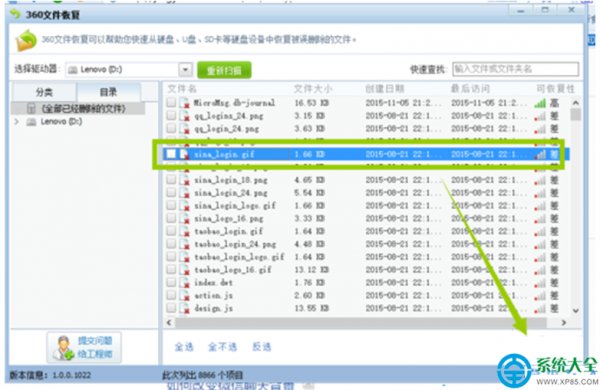Click deleted file icon of index.dat

[185, 282]
